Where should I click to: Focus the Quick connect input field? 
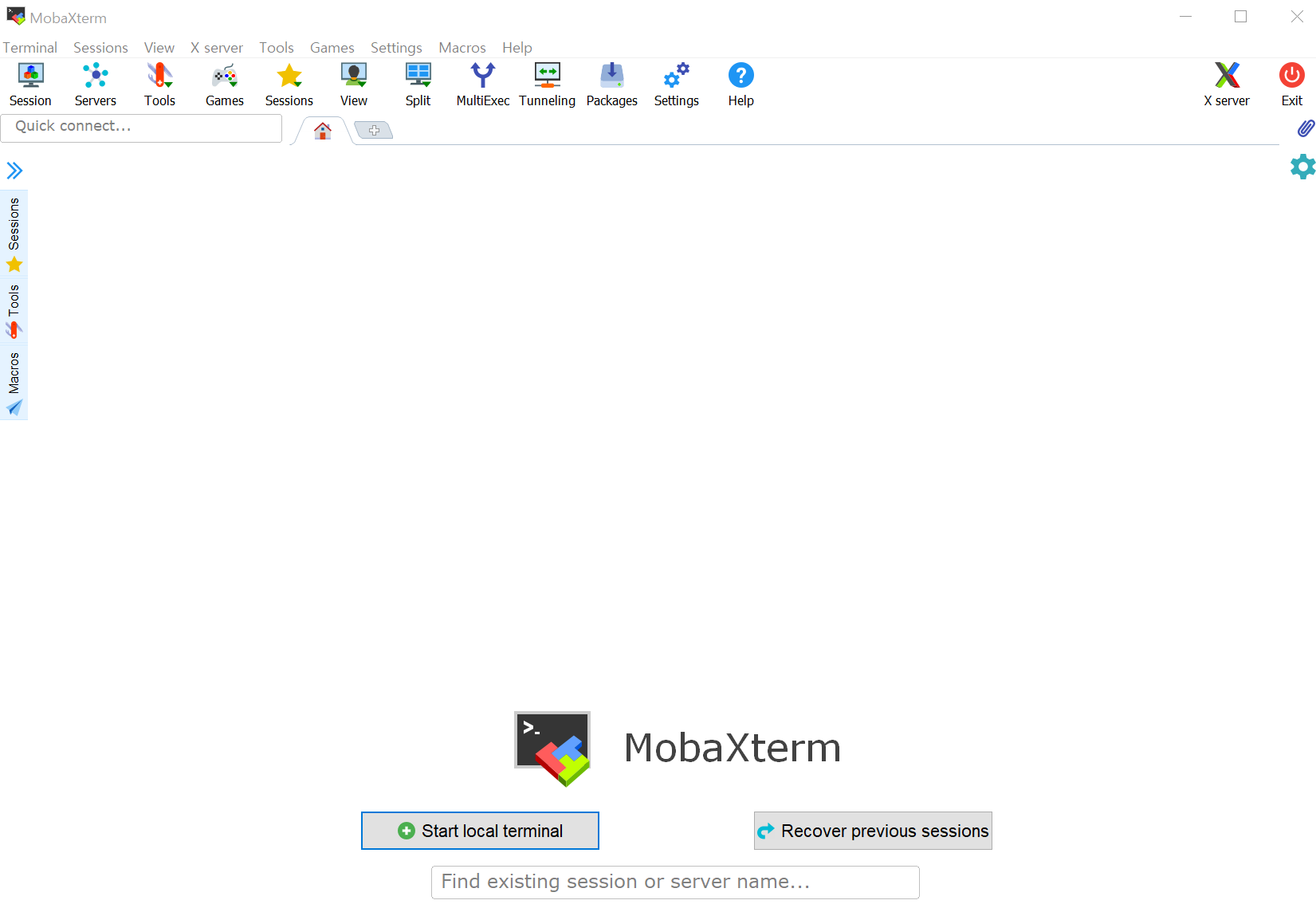click(141, 128)
